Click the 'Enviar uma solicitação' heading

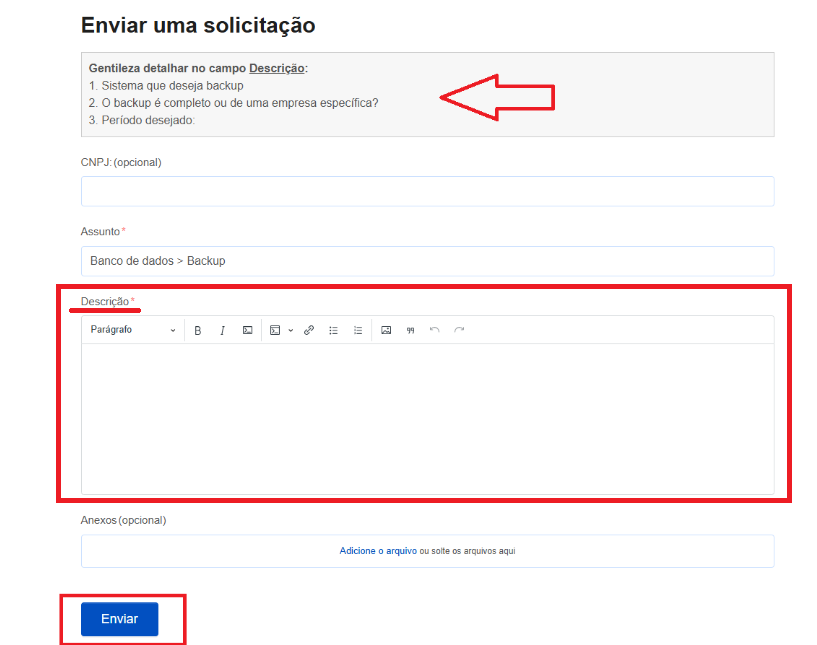coord(198,26)
